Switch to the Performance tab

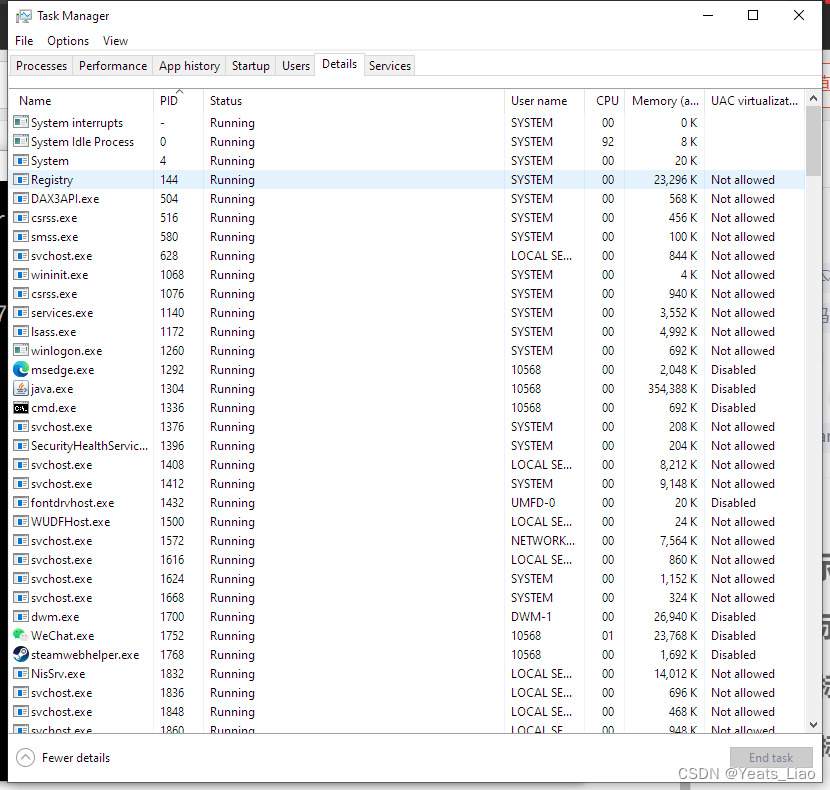[112, 65]
